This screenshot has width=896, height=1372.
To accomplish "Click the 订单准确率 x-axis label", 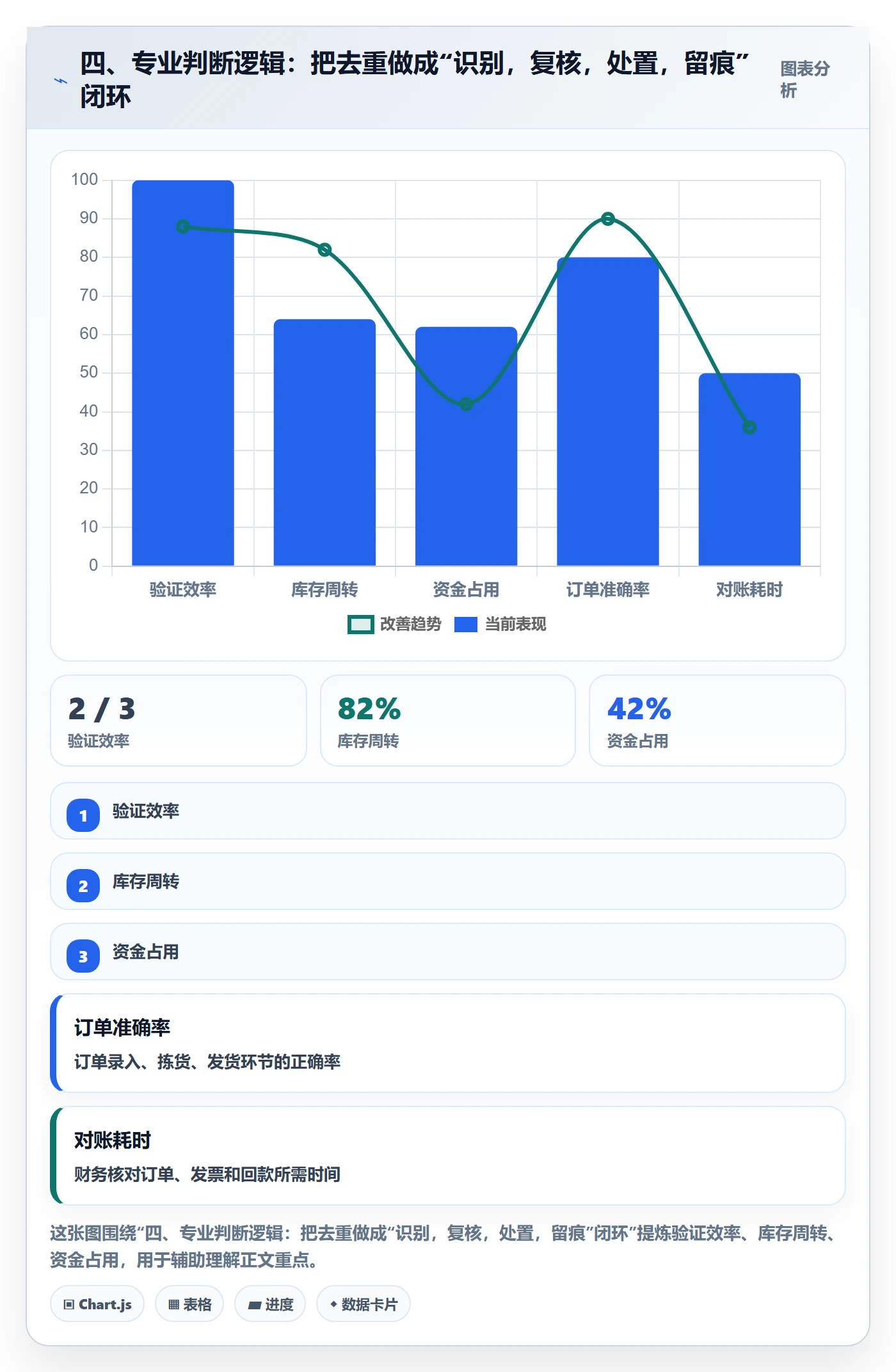I will tap(608, 589).
